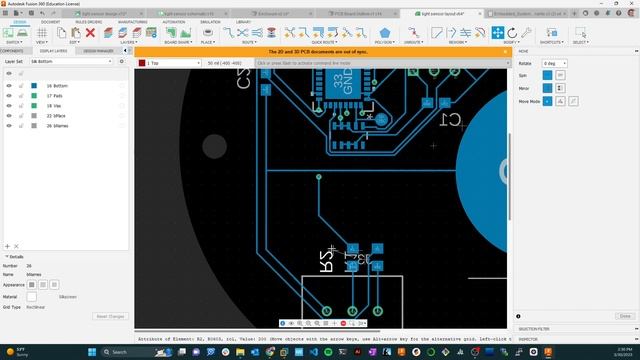Select the Polygon pour tool
Viewport: 640px width, 360px height.
pos(384,33)
